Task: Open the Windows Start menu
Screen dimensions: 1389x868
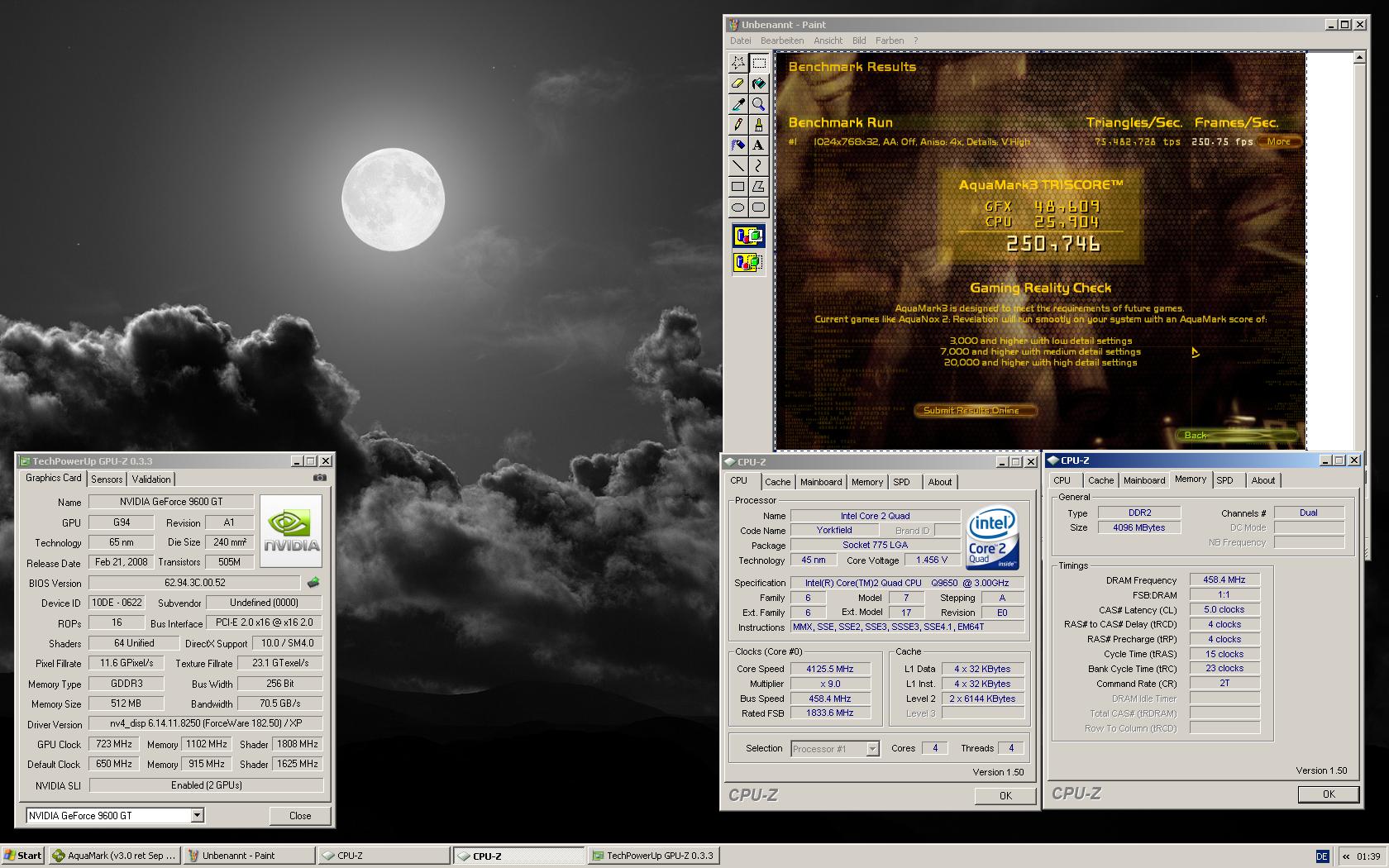Action: [x=22, y=856]
